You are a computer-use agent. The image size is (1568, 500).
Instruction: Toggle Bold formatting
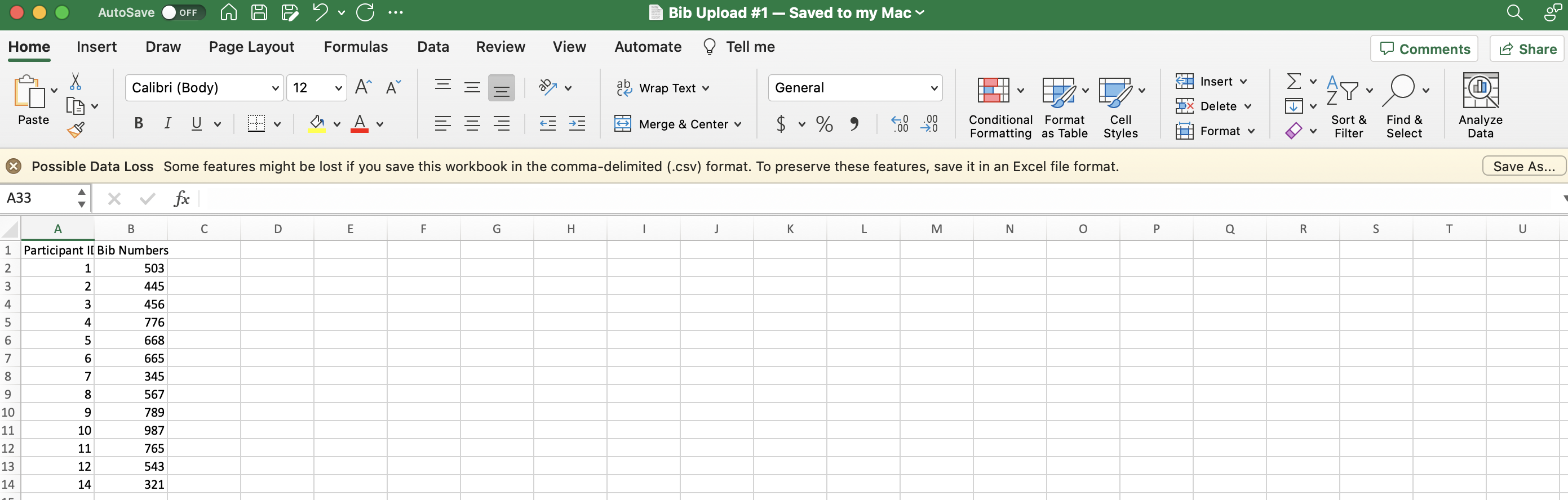point(139,124)
